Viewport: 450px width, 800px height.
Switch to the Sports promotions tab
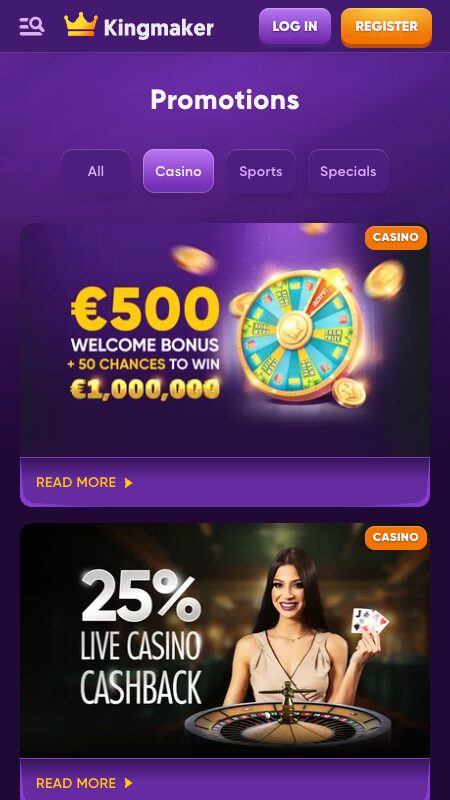261,171
